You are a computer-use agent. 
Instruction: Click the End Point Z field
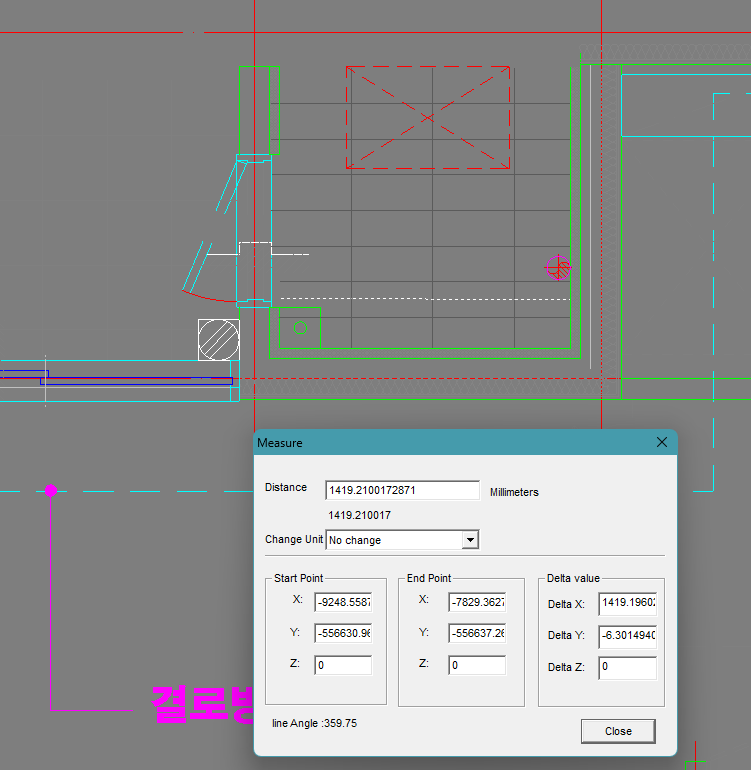point(476,665)
